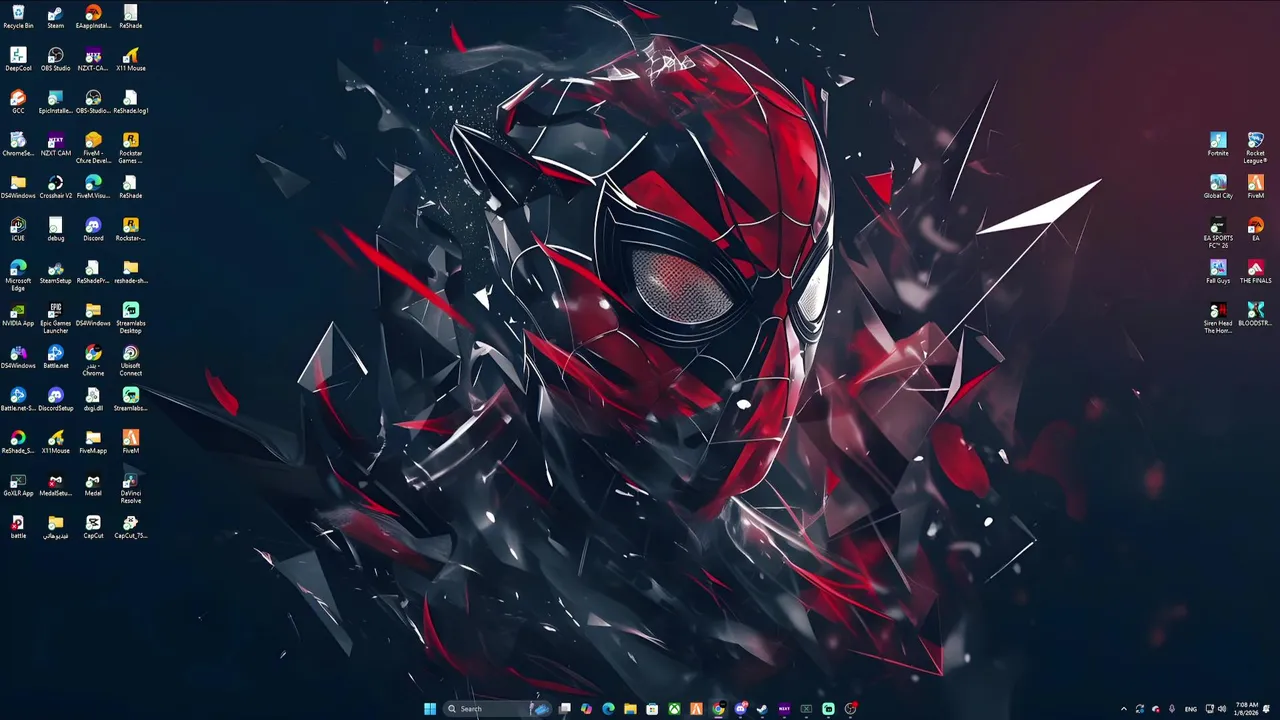The width and height of the screenshot is (1280, 720).
Task: Open Microsoft Store from the taskbar
Action: click(652, 708)
